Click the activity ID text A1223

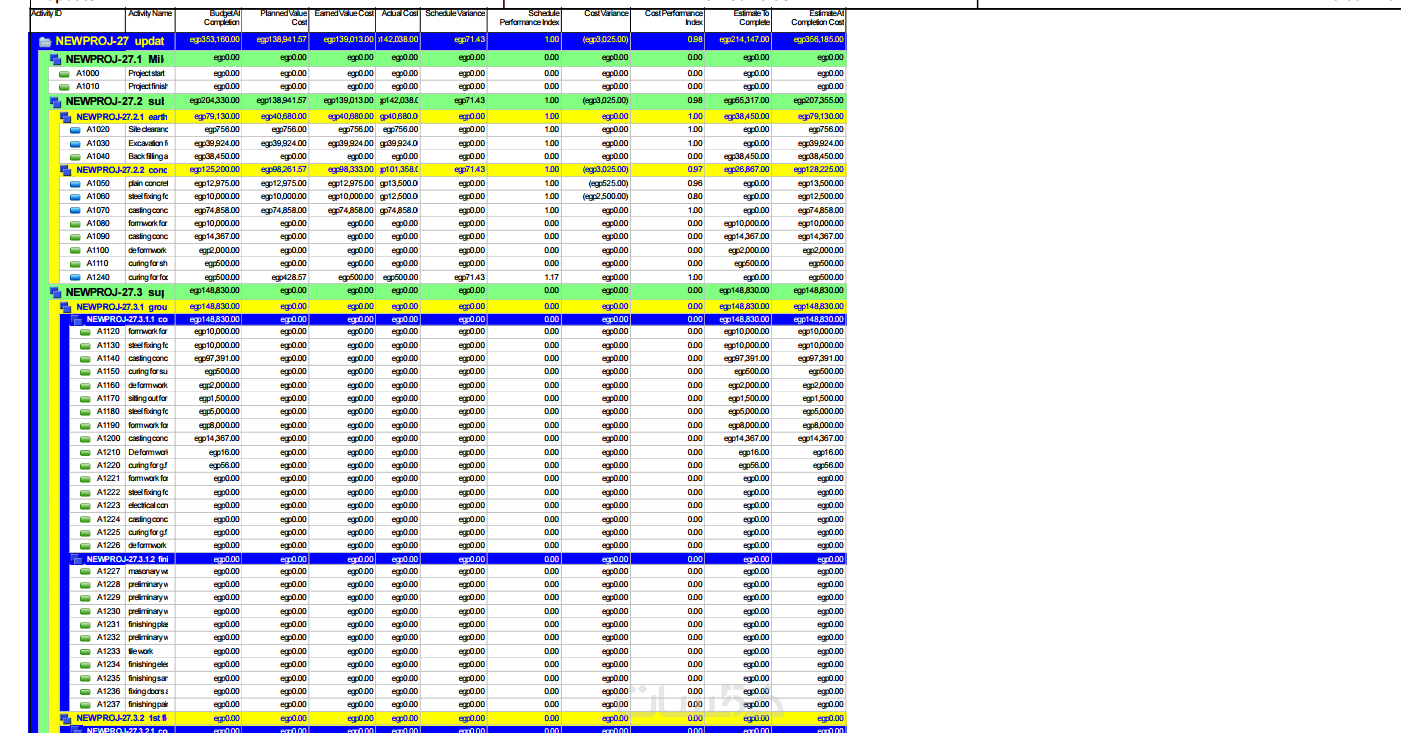coord(109,506)
